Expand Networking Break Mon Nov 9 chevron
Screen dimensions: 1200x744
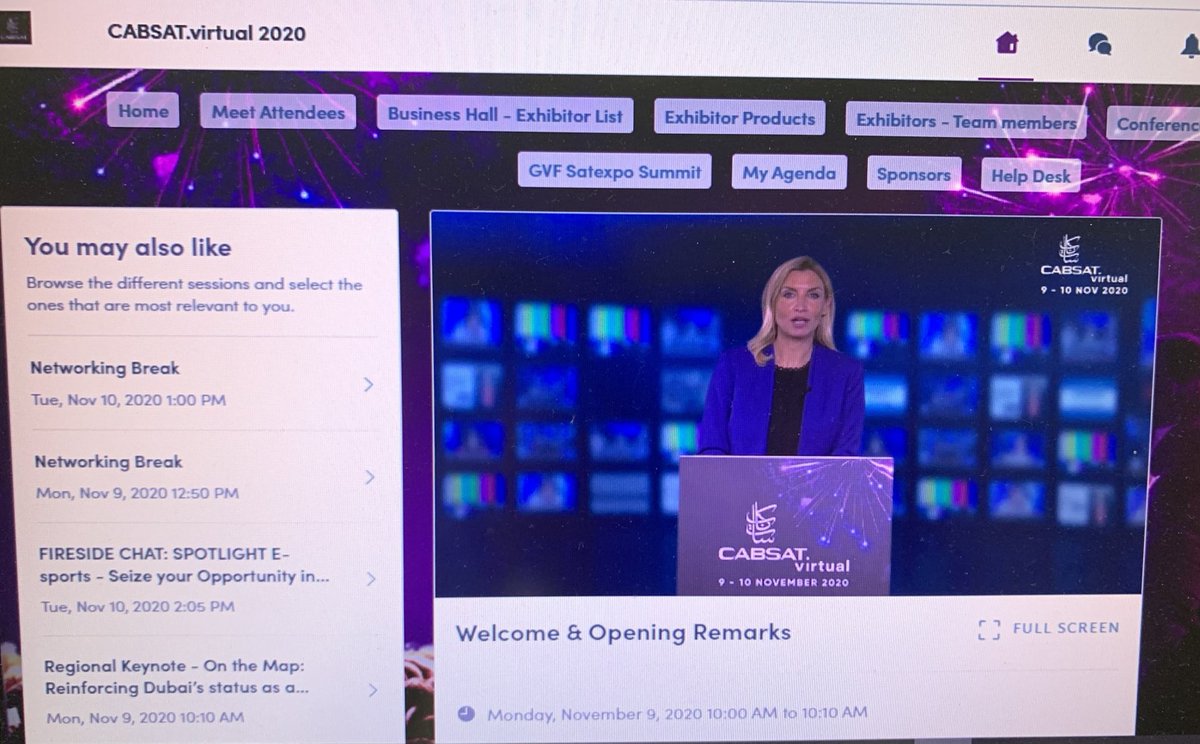369,477
